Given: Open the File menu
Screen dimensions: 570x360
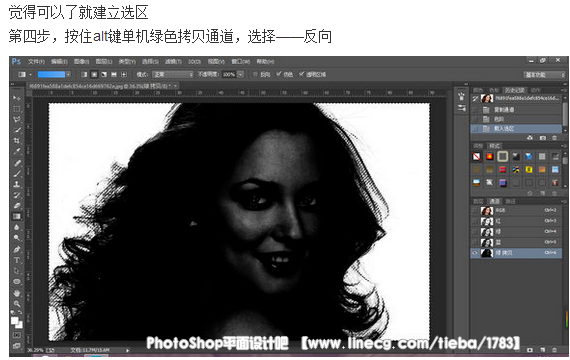Looking at the screenshot, I should tap(36, 61).
